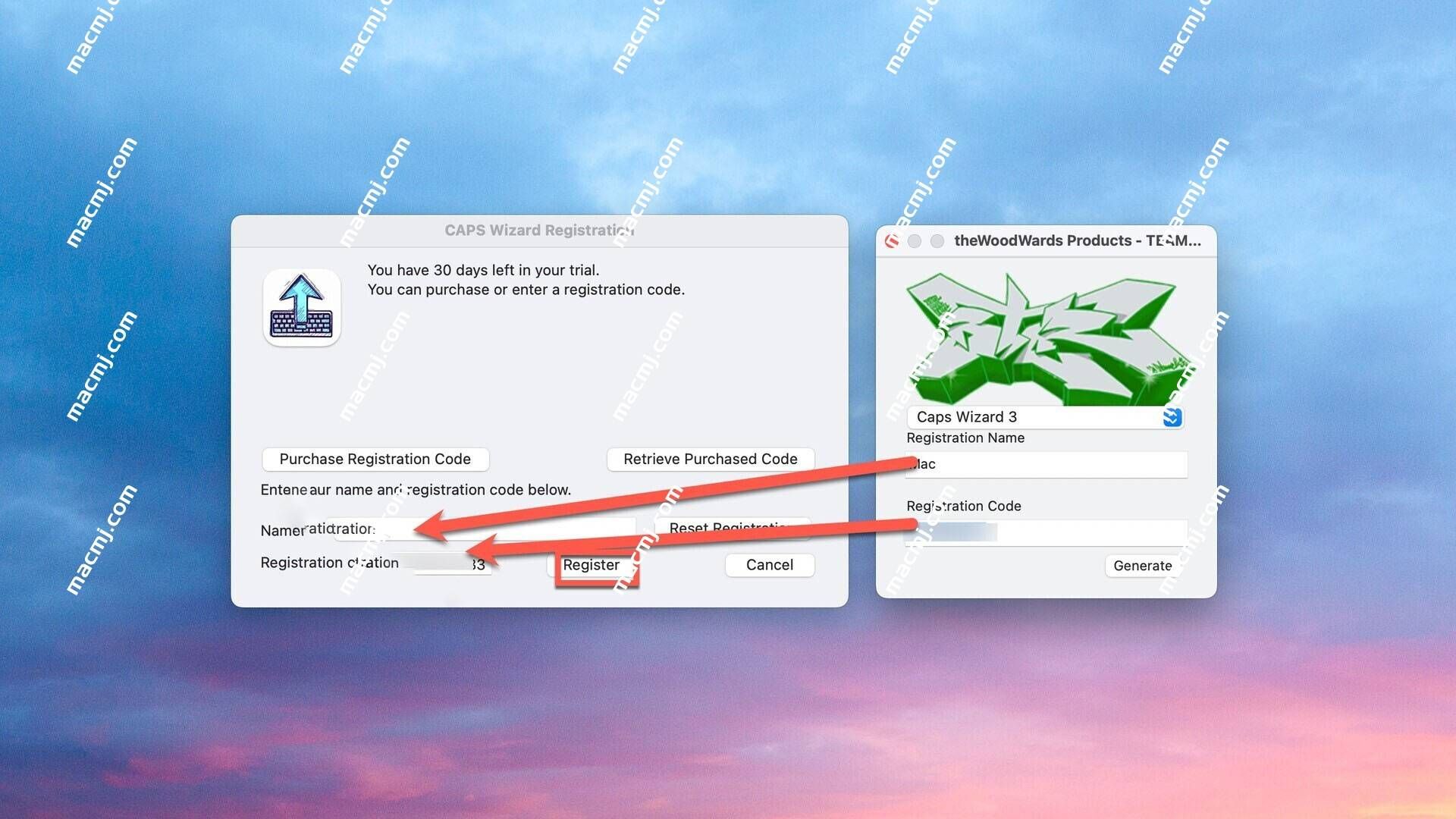
Task: Click the Cancel button to dismiss dialog
Action: click(770, 563)
